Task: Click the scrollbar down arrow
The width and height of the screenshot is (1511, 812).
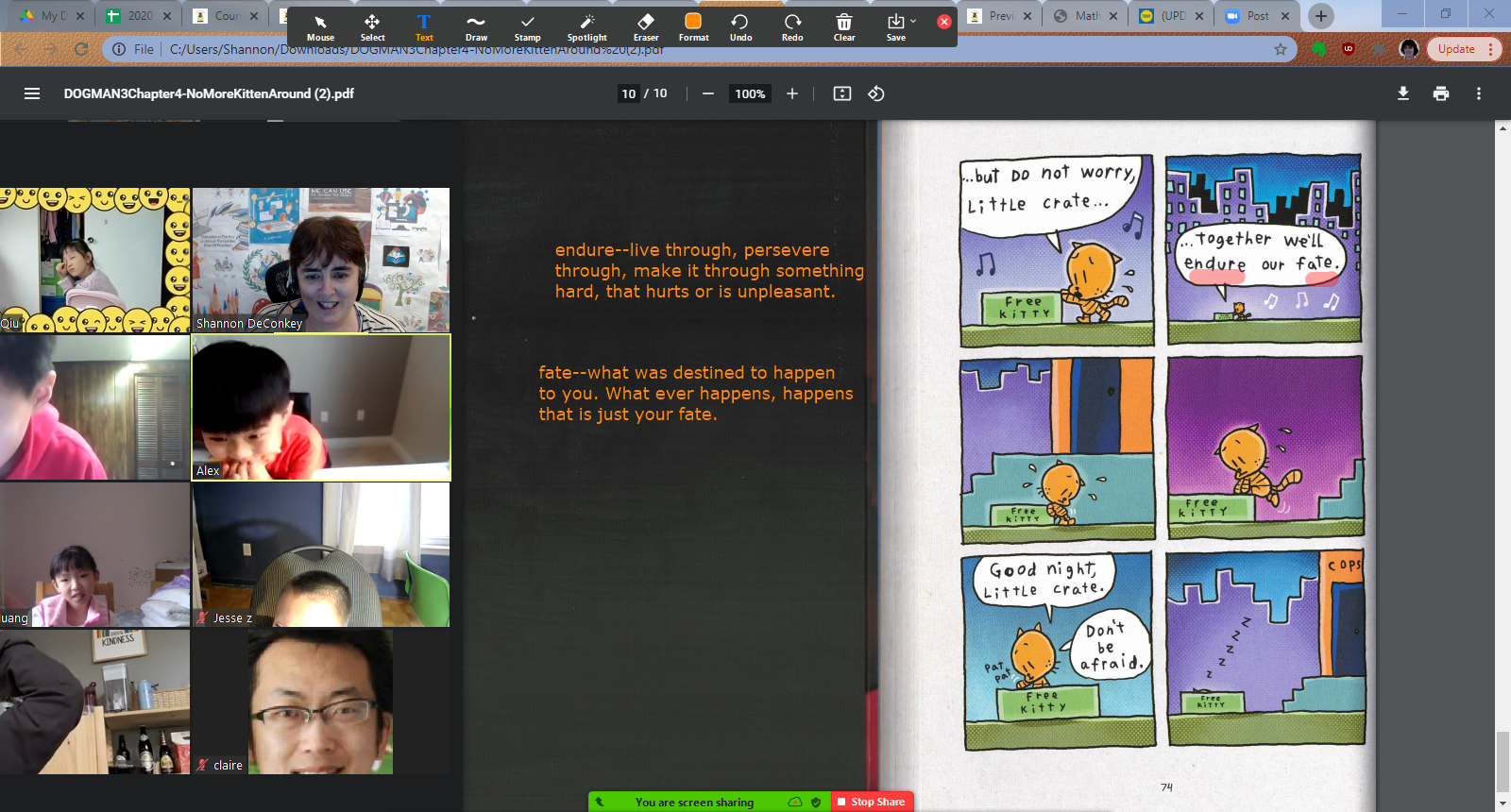Action: pyautogui.click(x=1503, y=804)
